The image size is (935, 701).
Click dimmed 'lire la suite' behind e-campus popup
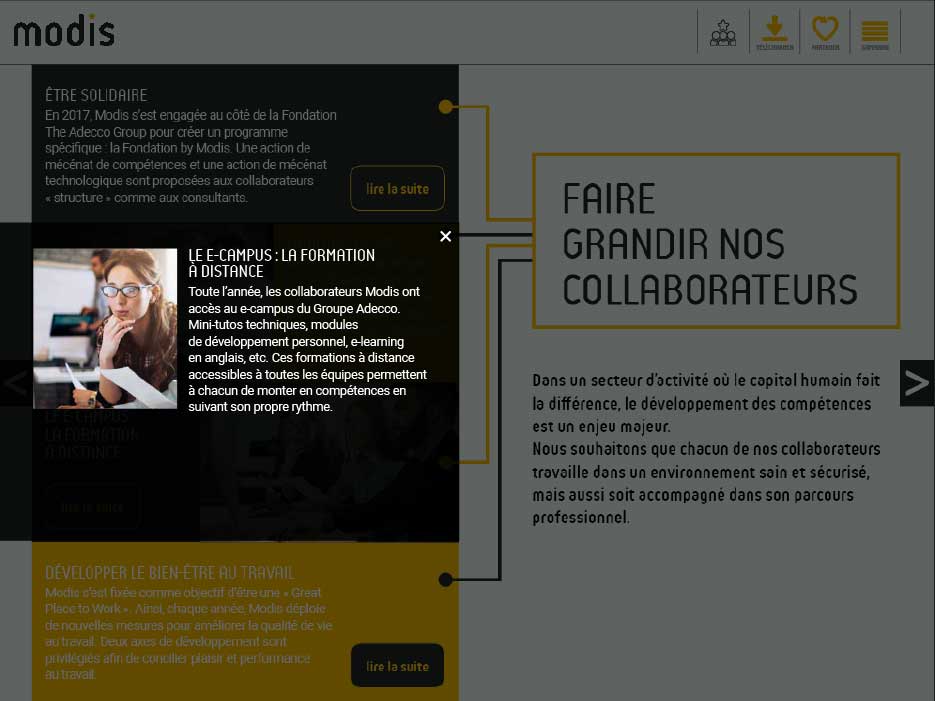click(x=92, y=507)
